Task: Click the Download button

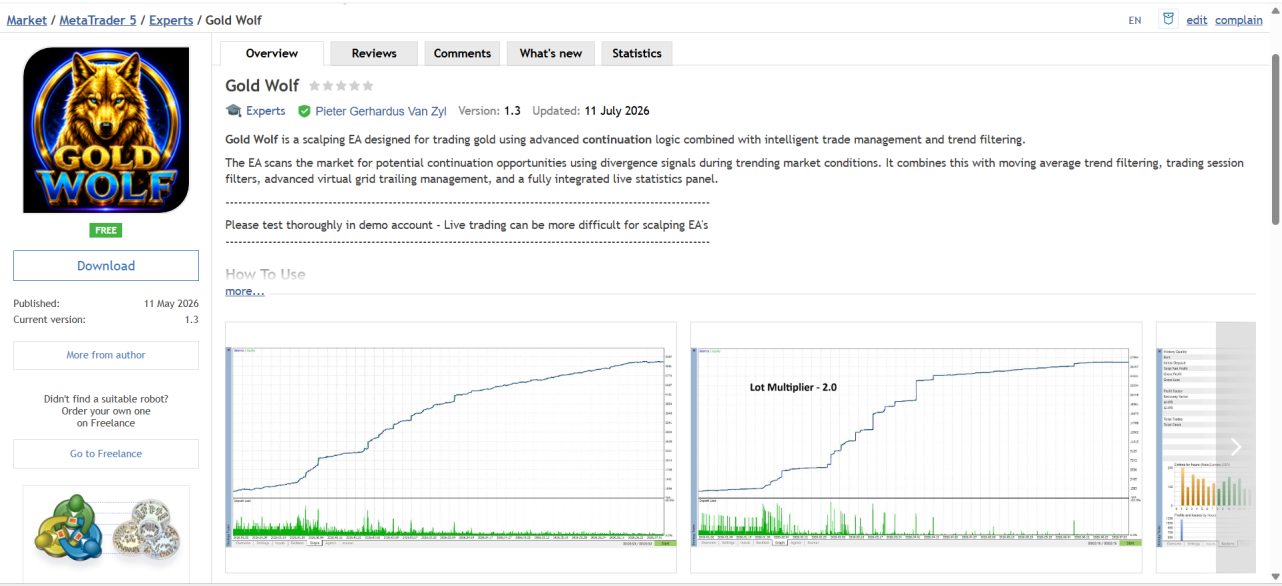Action: (x=106, y=266)
